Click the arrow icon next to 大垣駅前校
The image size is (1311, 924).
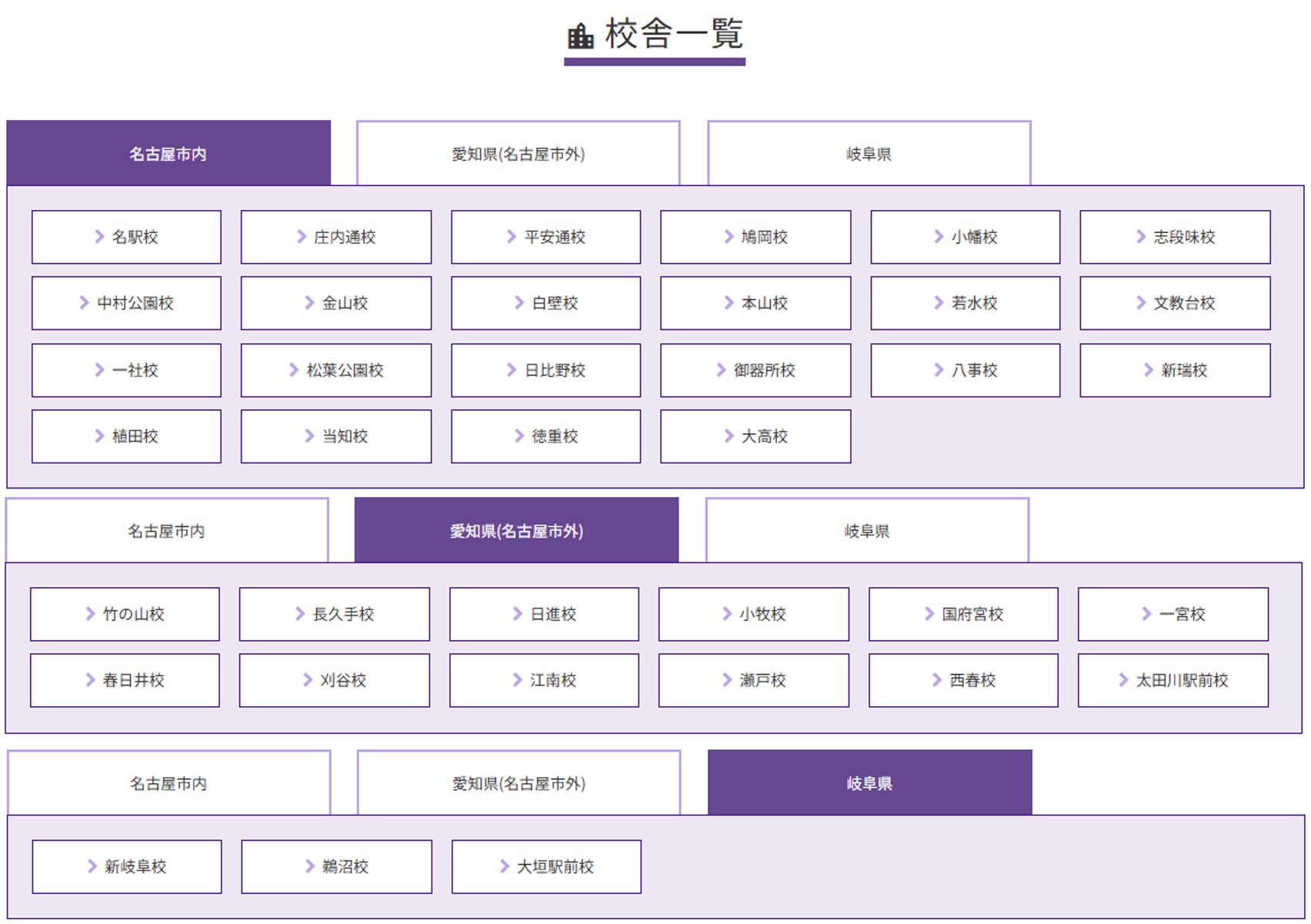504,866
